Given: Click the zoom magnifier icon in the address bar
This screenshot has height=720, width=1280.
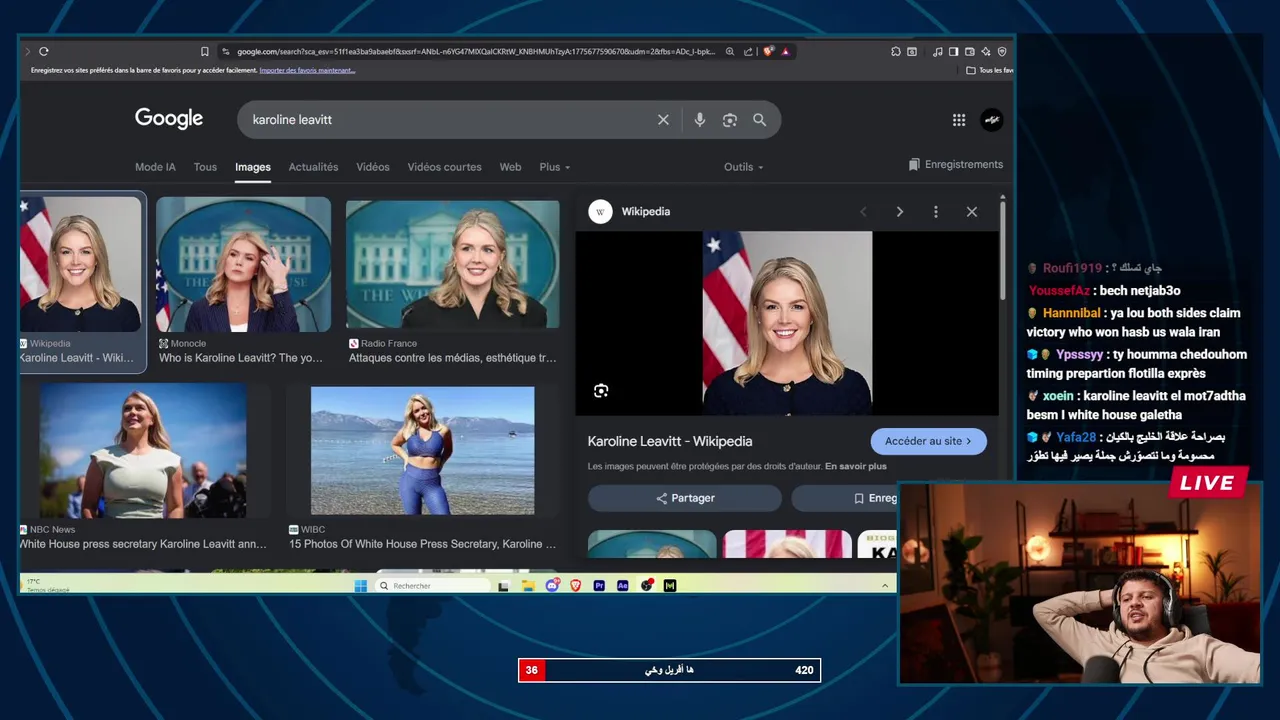Looking at the screenshot, I should point(730,51).
